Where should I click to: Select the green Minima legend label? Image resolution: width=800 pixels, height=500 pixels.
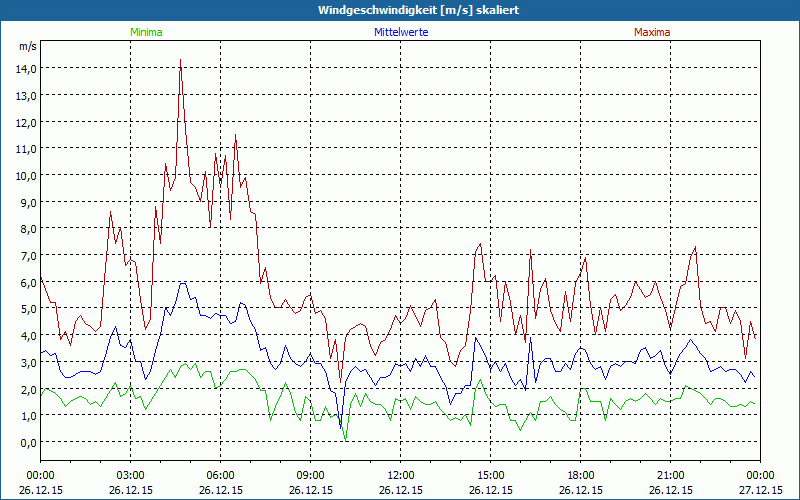(146, 32)
